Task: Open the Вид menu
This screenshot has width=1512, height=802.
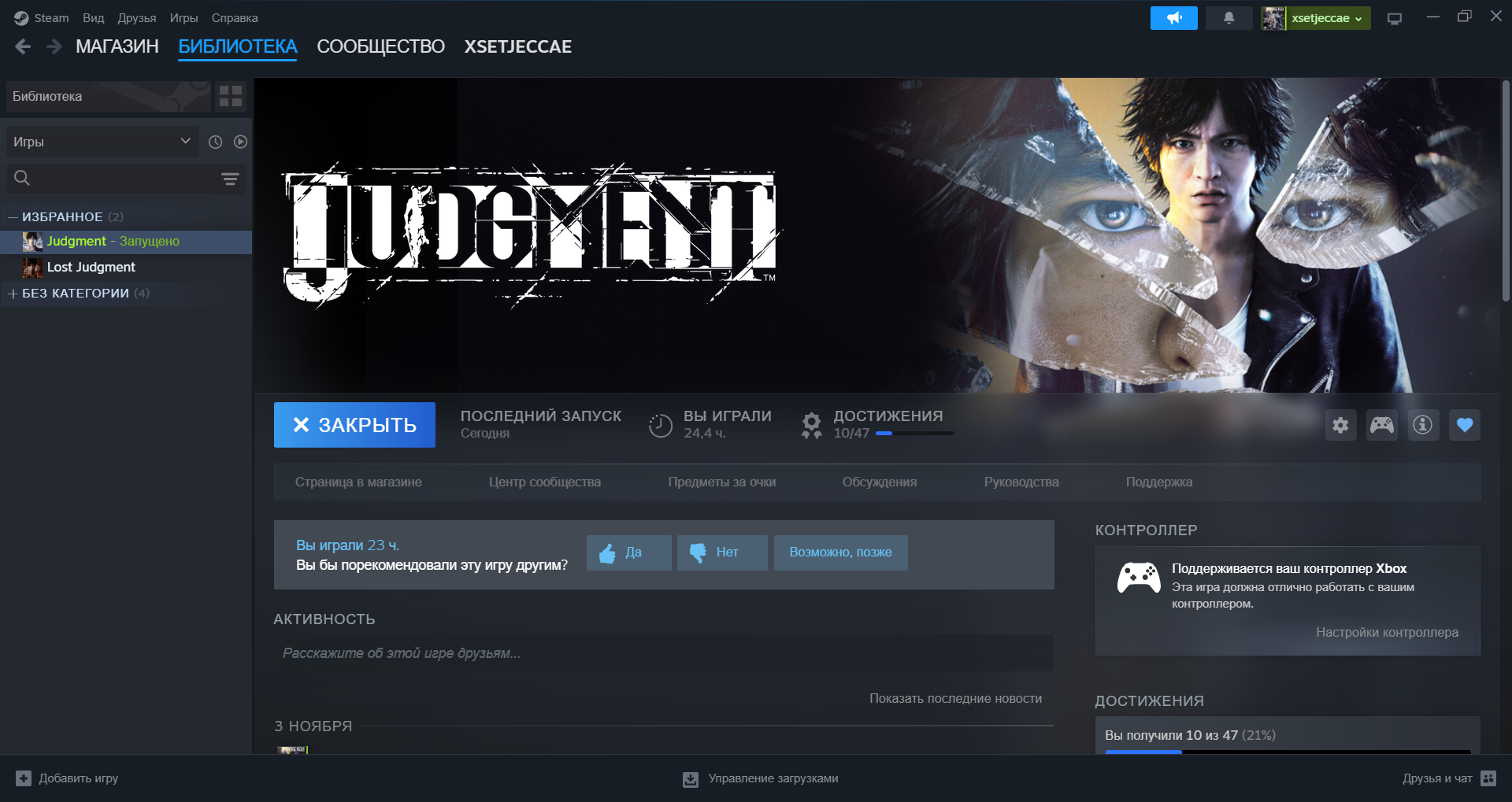Action: [94, 18]
